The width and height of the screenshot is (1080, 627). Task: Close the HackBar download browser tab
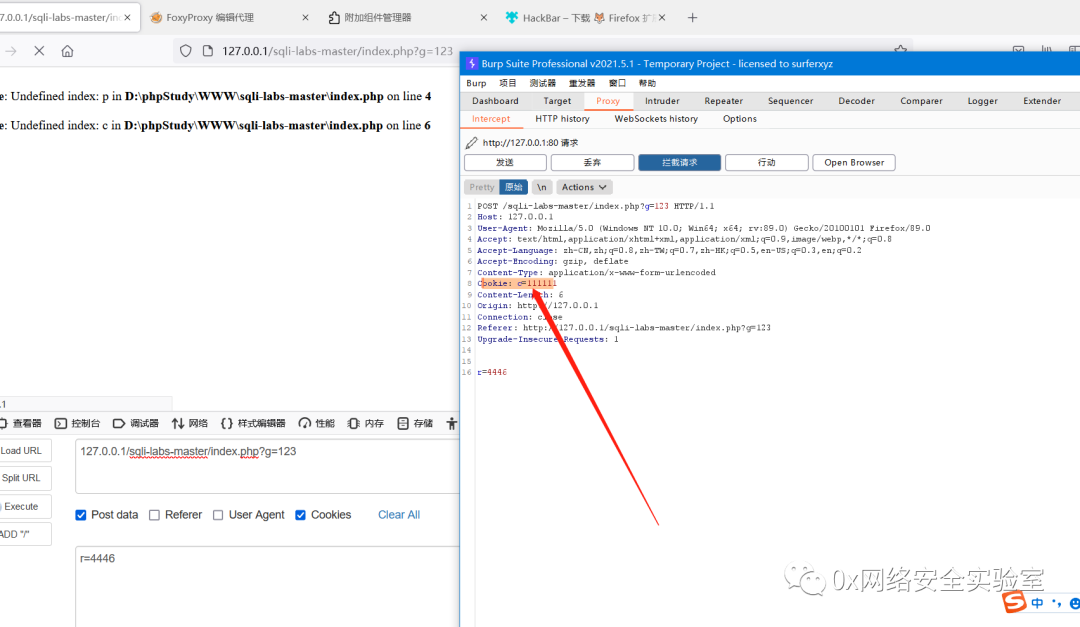coord(662,18)
